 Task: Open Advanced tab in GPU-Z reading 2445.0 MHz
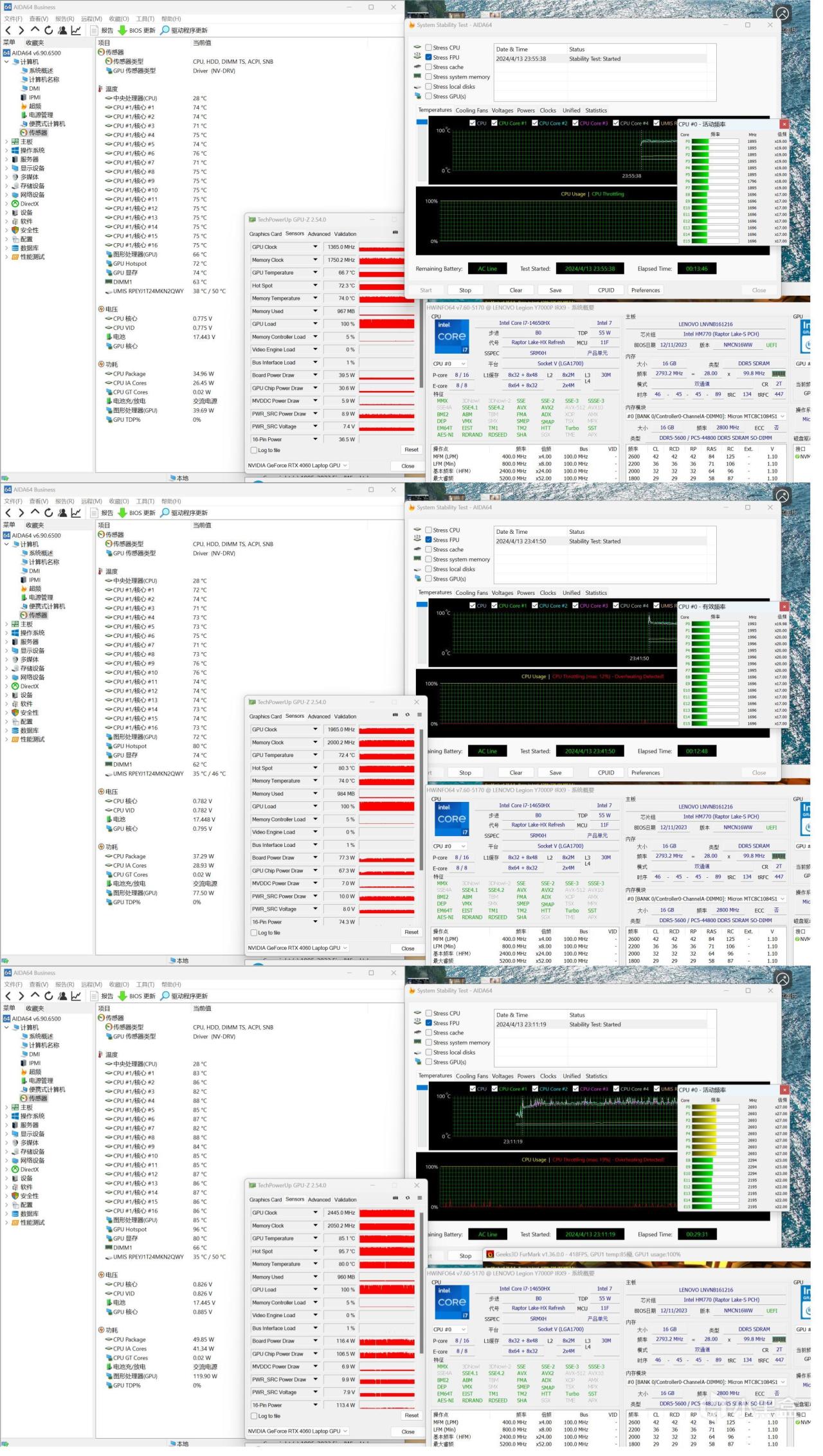click(319, 1199)
